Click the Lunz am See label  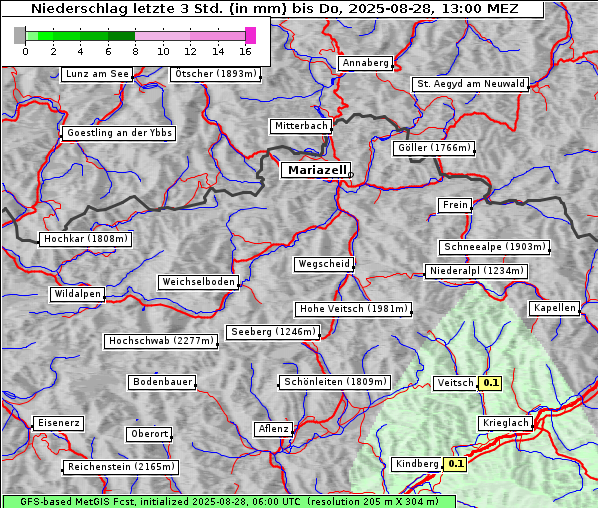[x=97, y=74]
